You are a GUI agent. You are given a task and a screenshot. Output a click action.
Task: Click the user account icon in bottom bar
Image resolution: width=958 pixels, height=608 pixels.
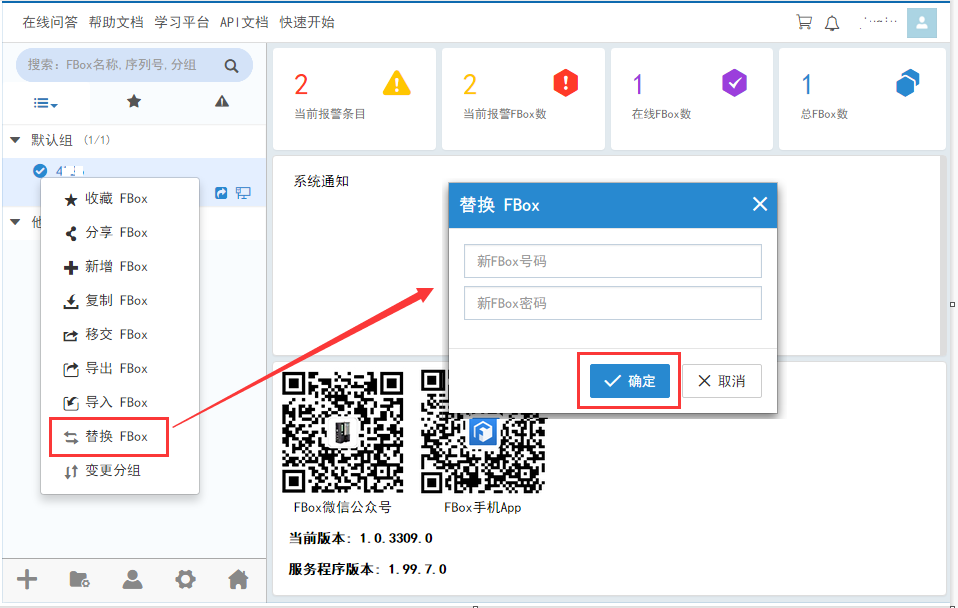click(x=132, y=579)
